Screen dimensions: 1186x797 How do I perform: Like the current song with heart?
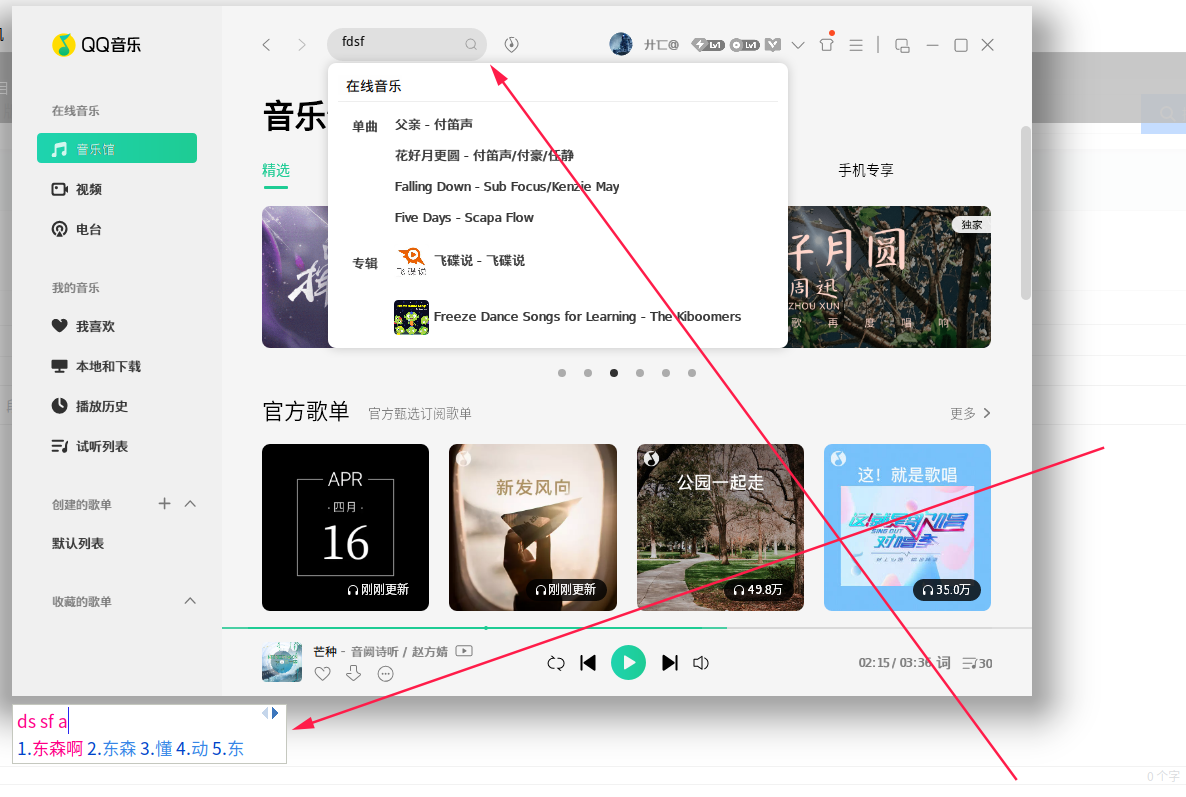pos(323,673)
